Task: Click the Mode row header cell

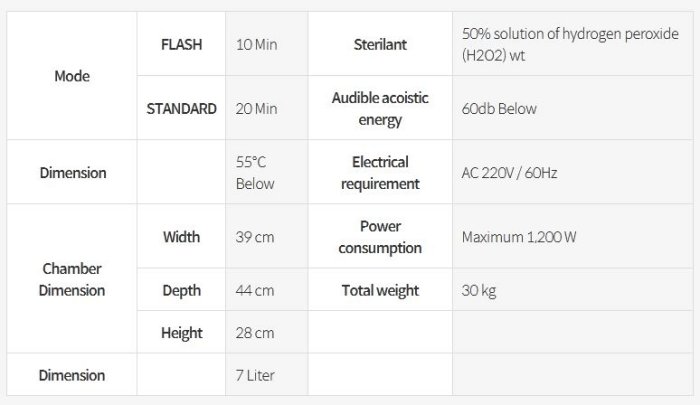Action: (71, 76)
